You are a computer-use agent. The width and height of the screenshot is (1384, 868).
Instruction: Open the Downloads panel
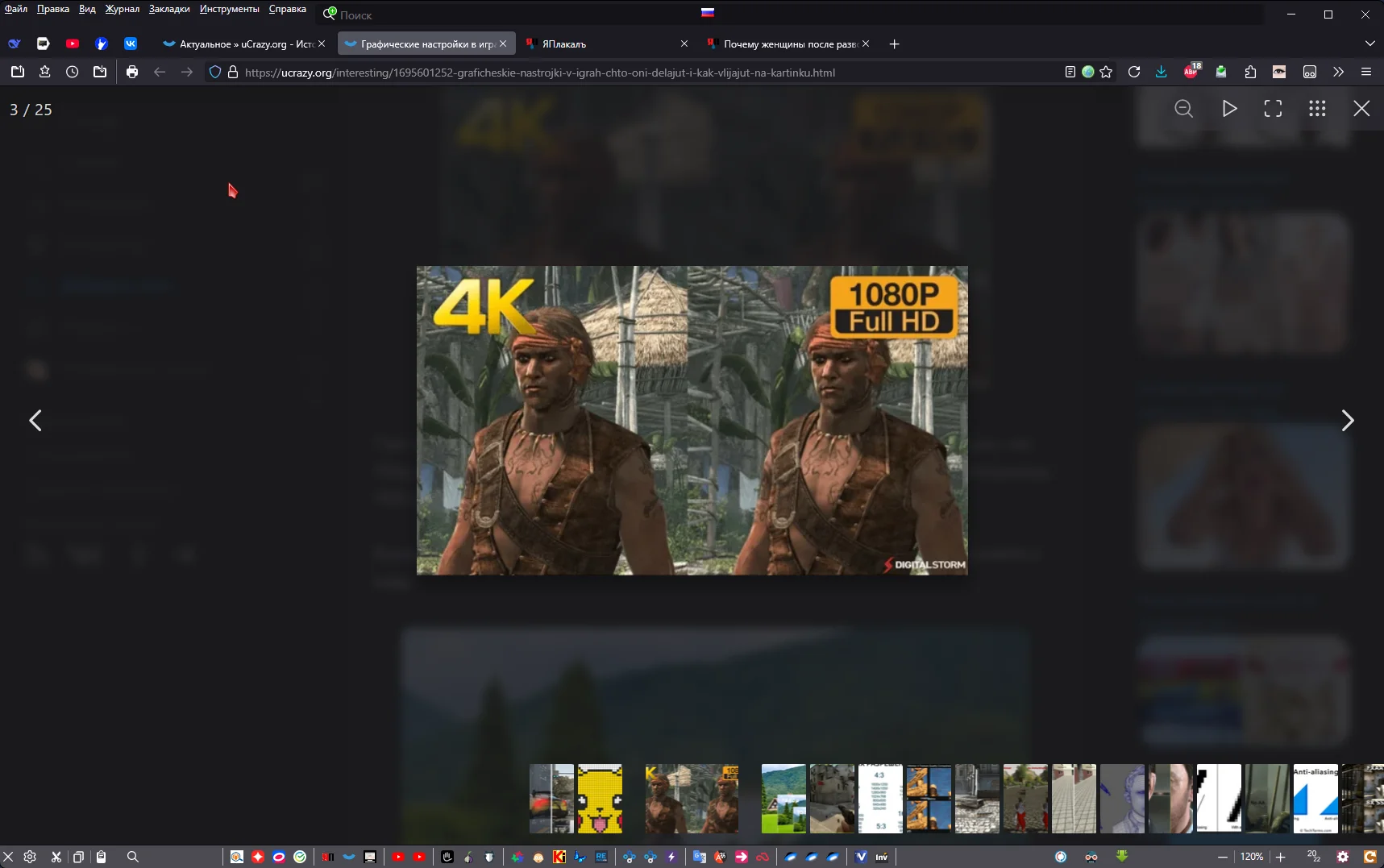[1161, 72]
